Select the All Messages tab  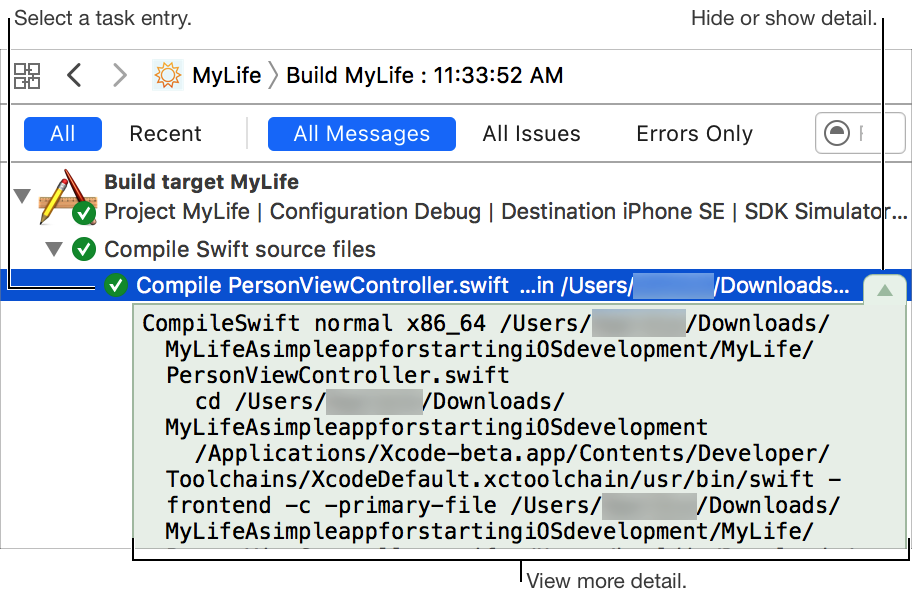click(361, 134)
